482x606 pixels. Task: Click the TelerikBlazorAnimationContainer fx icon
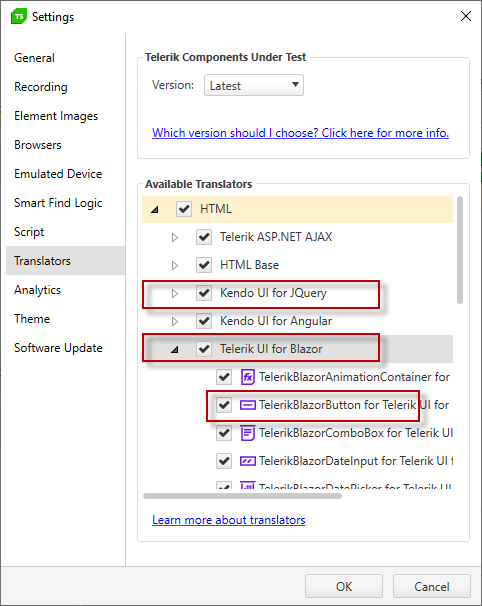click(x=248, y=377)
